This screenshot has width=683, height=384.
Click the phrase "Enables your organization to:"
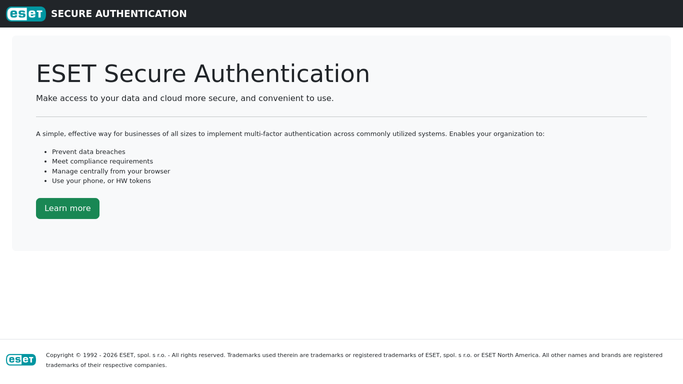(497, 134)
